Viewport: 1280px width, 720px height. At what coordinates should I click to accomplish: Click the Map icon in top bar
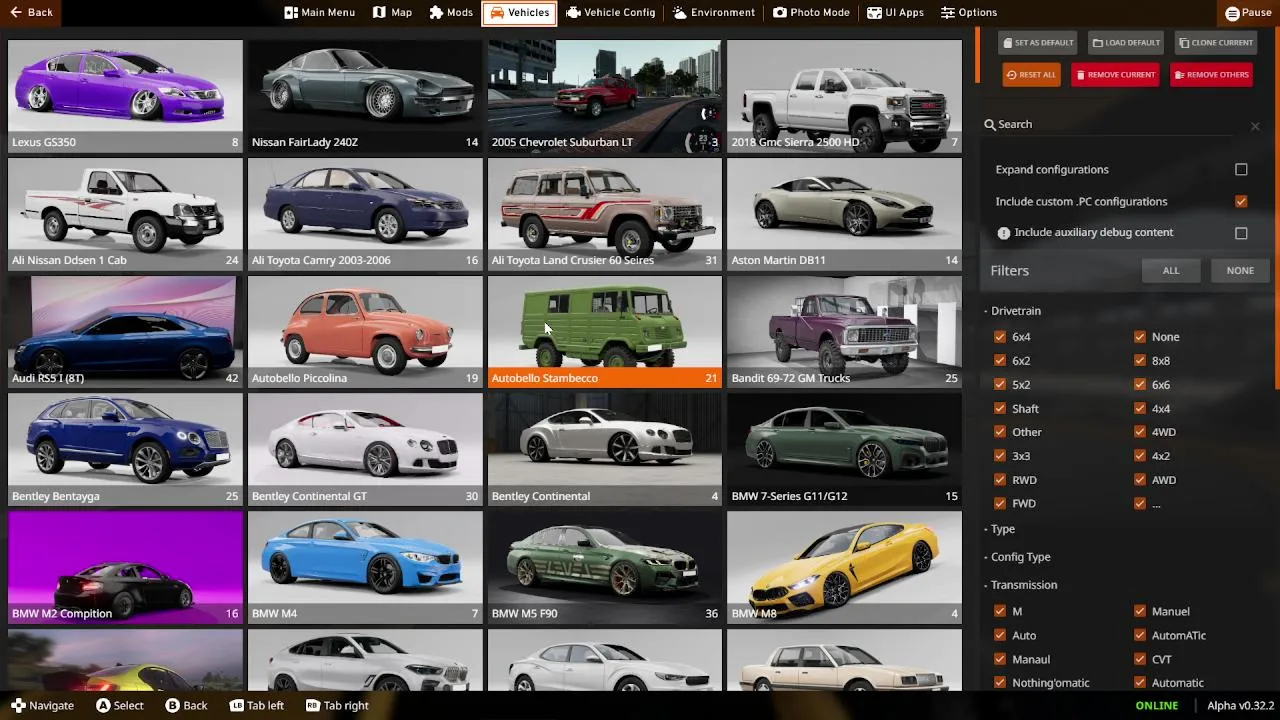click(379, 13)
